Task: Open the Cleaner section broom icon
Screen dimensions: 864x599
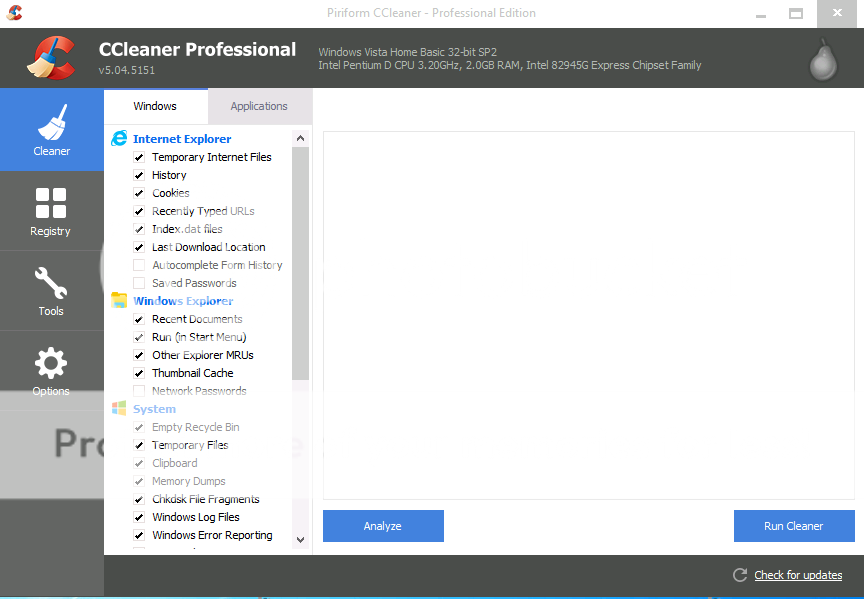Action: click(x=51, y=124)
